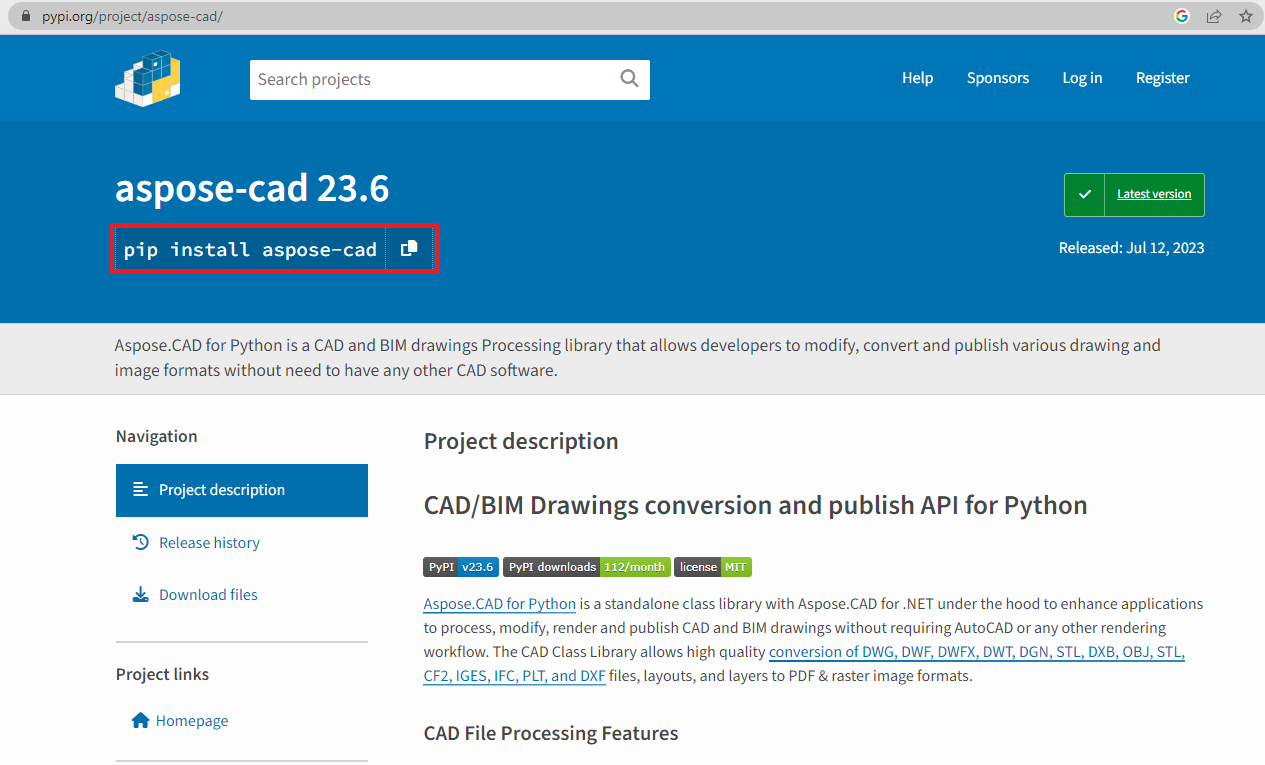Click the Project links heading
This screenshot has width=1265, height=765.
[163, 674]
